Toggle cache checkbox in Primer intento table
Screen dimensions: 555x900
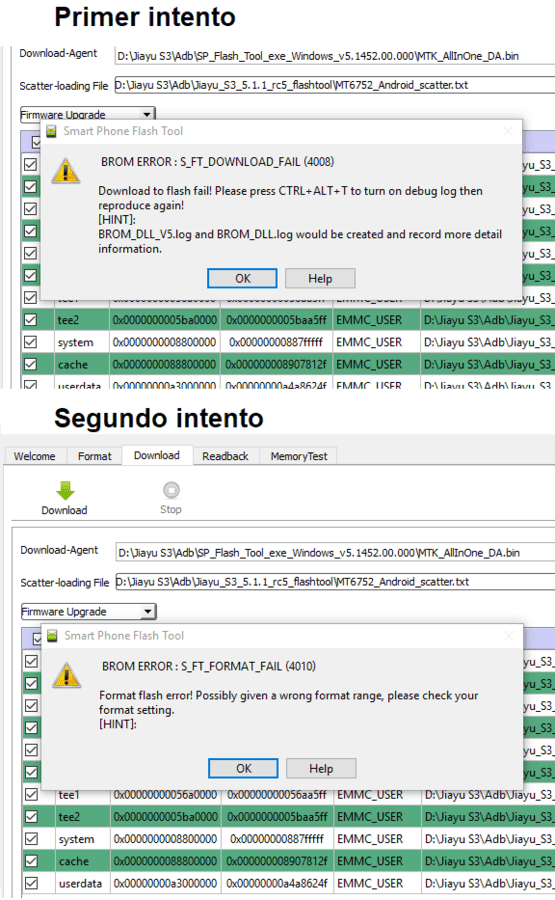tap(30, 364)
